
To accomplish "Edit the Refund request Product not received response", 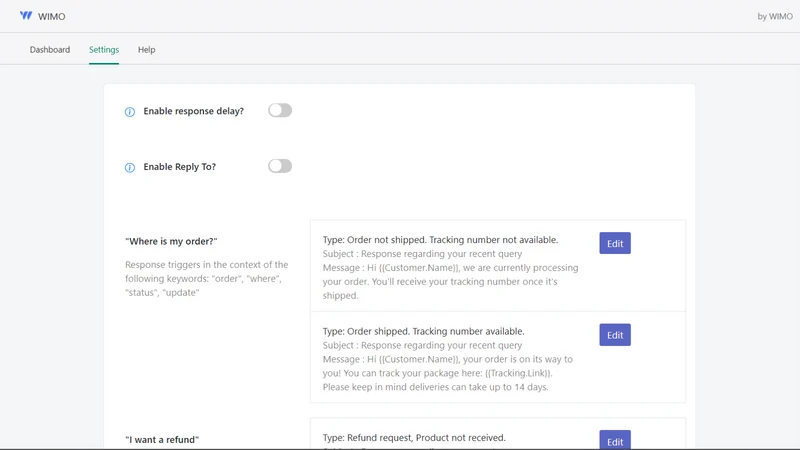I will coord(615,440).
